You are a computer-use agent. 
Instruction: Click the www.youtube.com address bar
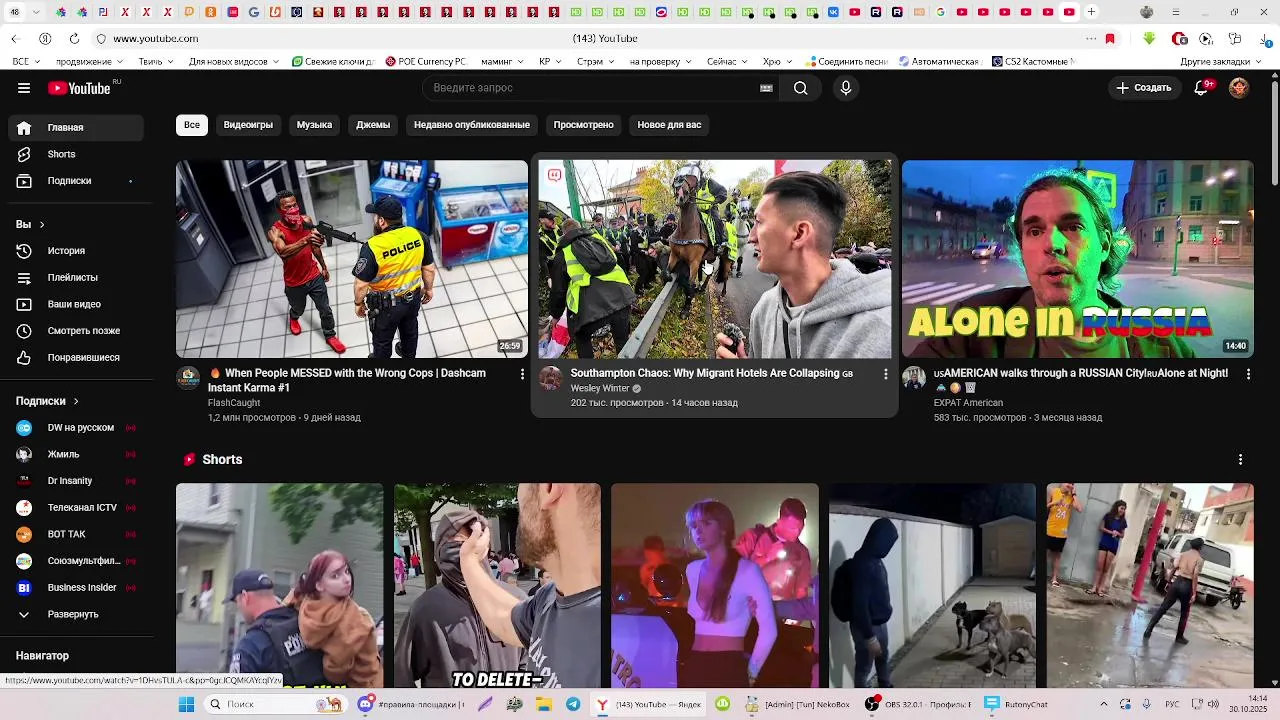pos(156,39)
